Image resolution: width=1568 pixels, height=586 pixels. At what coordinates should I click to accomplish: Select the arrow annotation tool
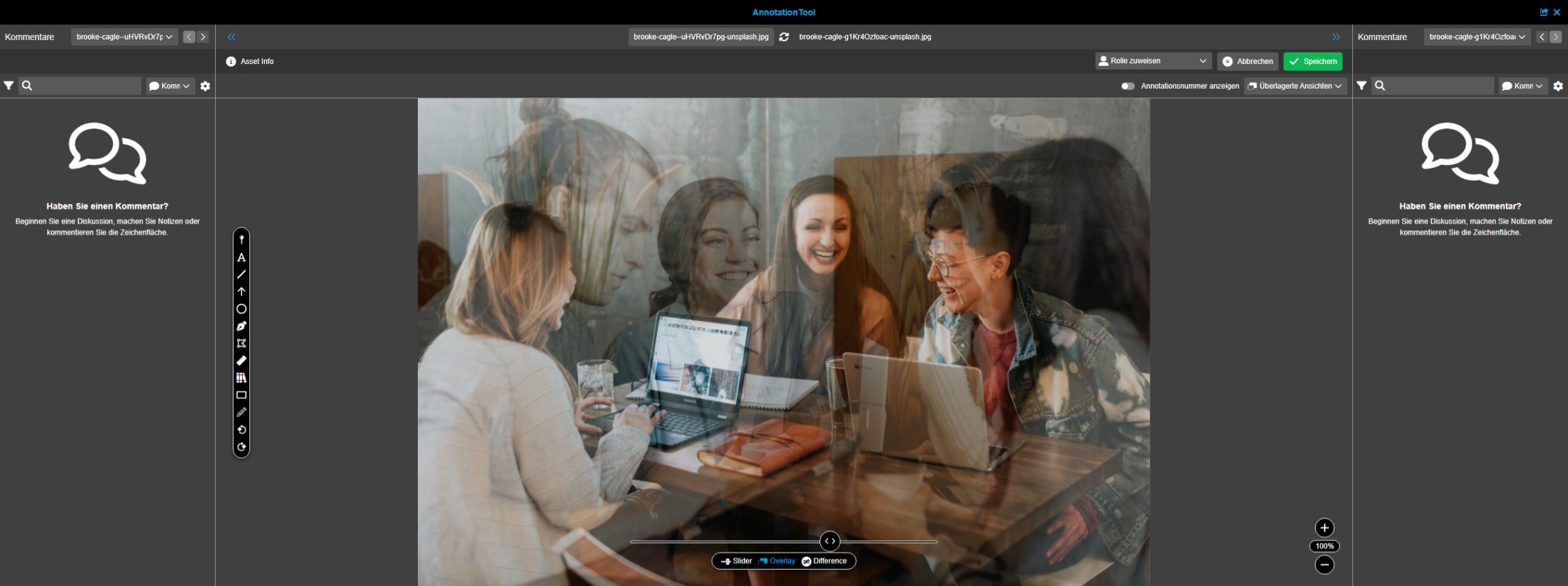pyautogui.click(x=242, y=291)
